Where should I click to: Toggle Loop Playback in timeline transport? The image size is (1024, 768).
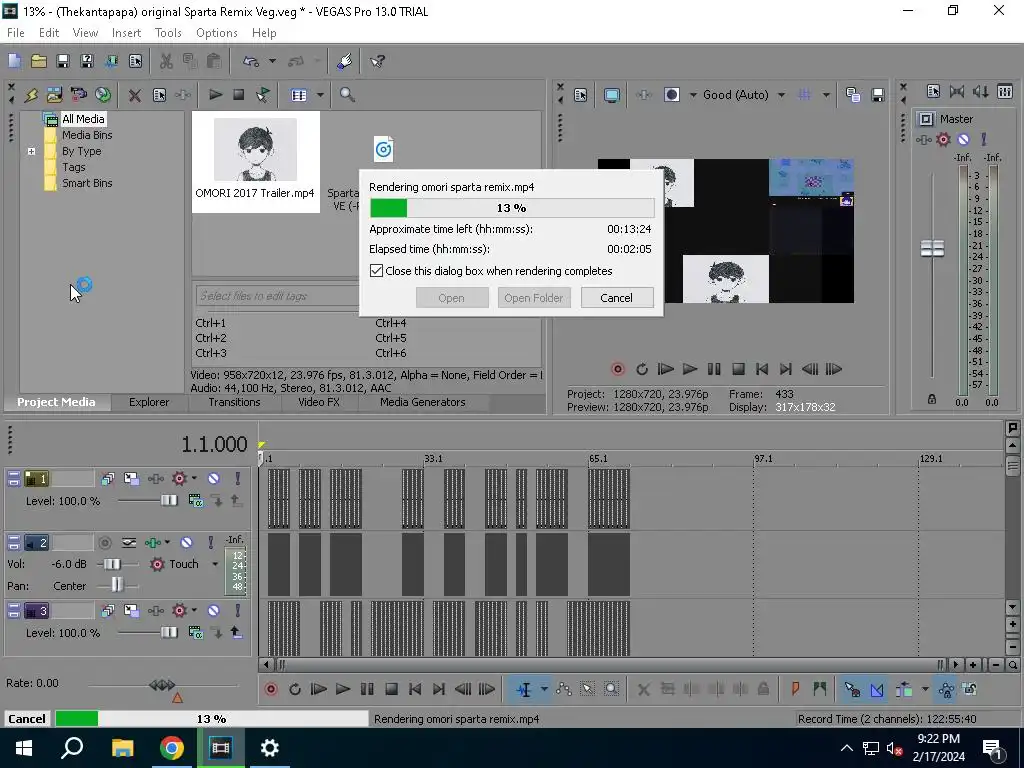295,689
